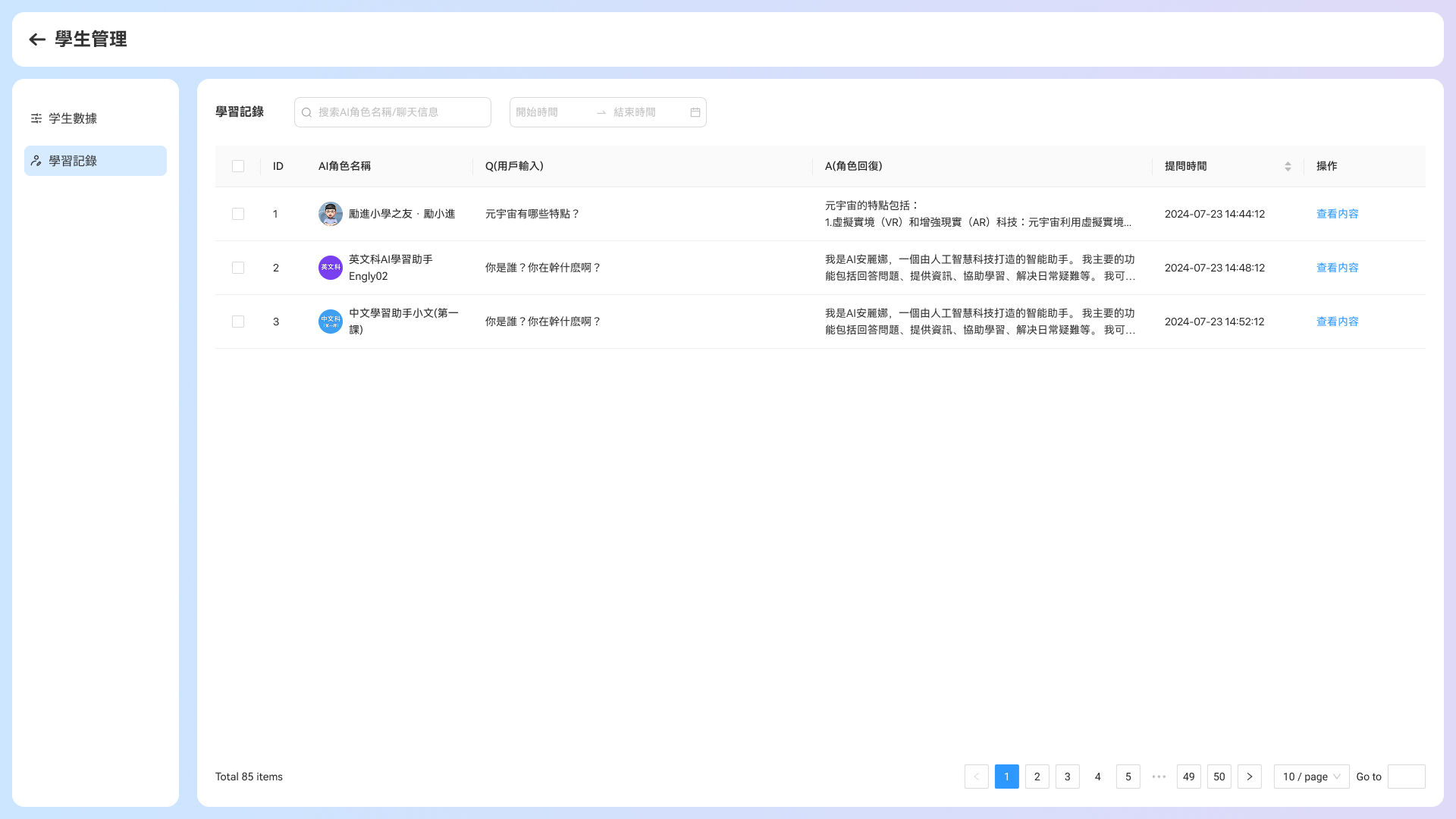Go to next page arrow
Screen dimensions: 1456x819
1250,777
